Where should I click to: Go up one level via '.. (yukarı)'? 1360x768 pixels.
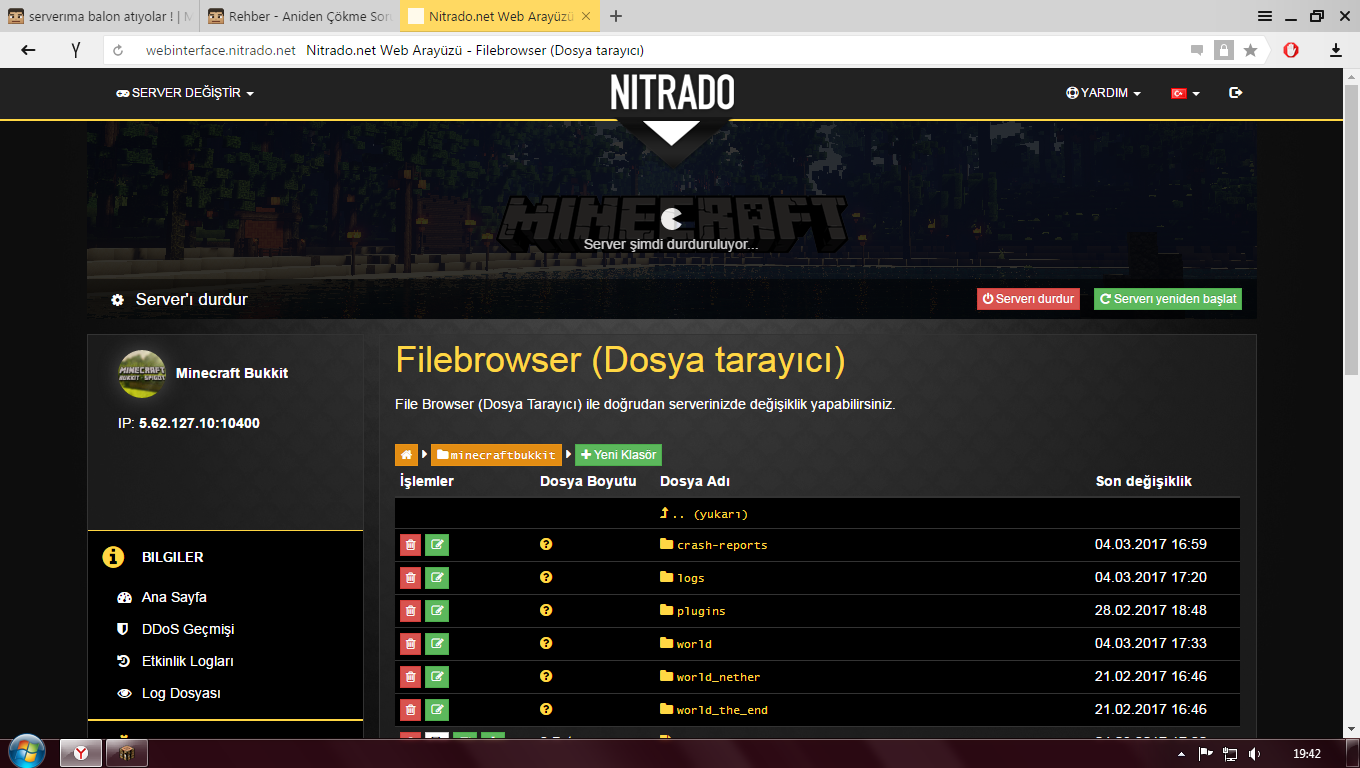coord(704,514)
